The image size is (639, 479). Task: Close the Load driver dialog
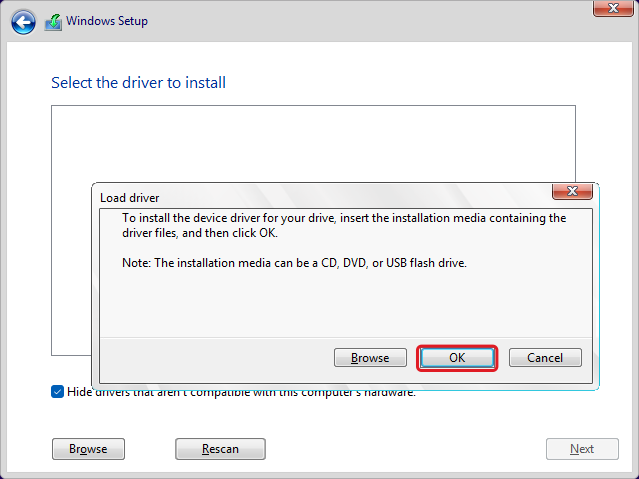(x=572, y=191)
